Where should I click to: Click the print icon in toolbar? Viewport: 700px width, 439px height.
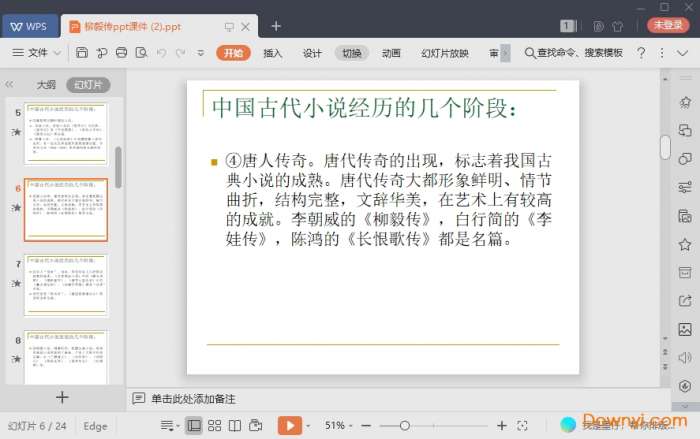(121, 53)
